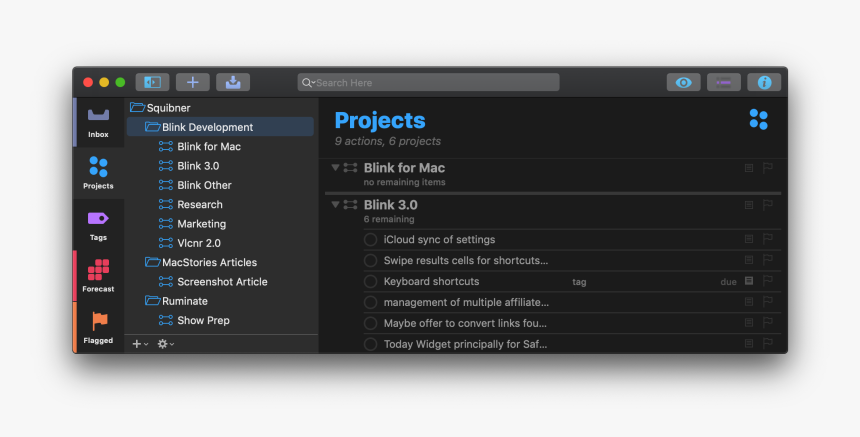This screenshot has width=860, height=437.
Task: Toggle the sidebar with the toolbar button
Action: pos(152,82)
